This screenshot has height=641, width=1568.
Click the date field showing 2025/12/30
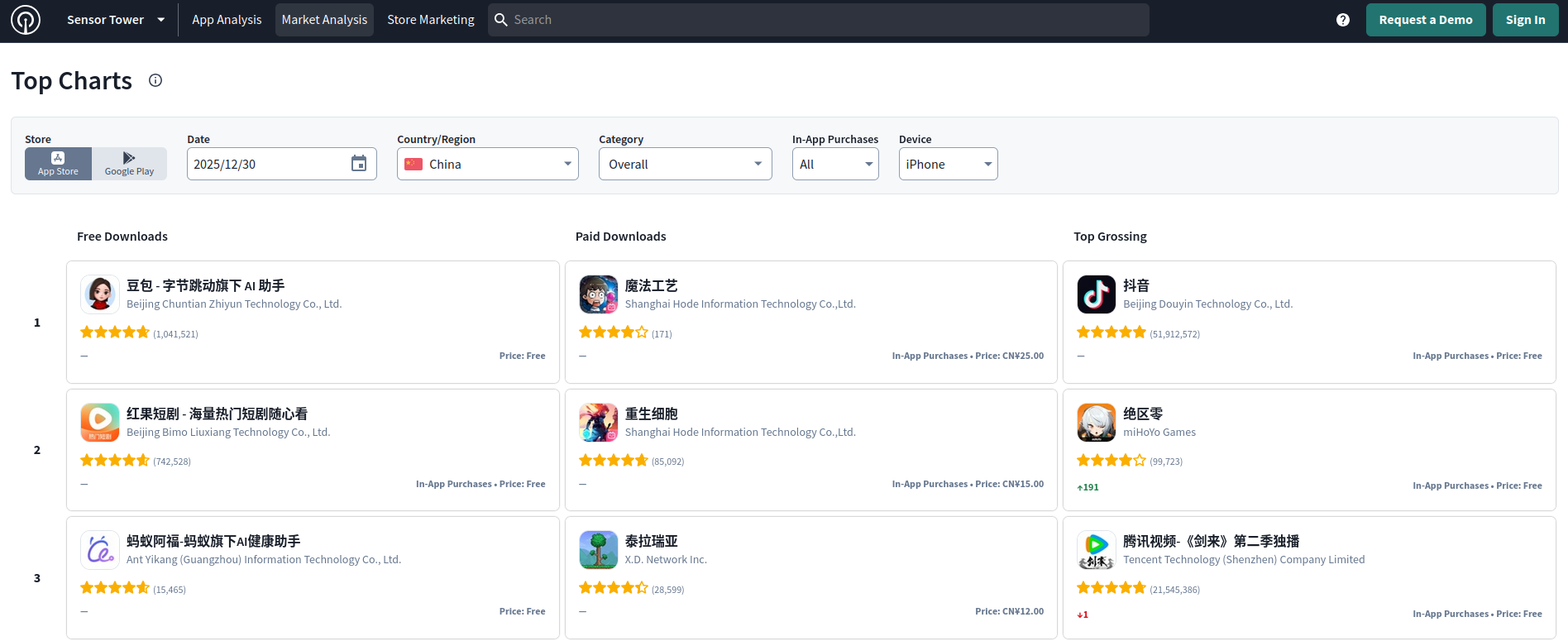pyautogui.click(x=282, y=164)
